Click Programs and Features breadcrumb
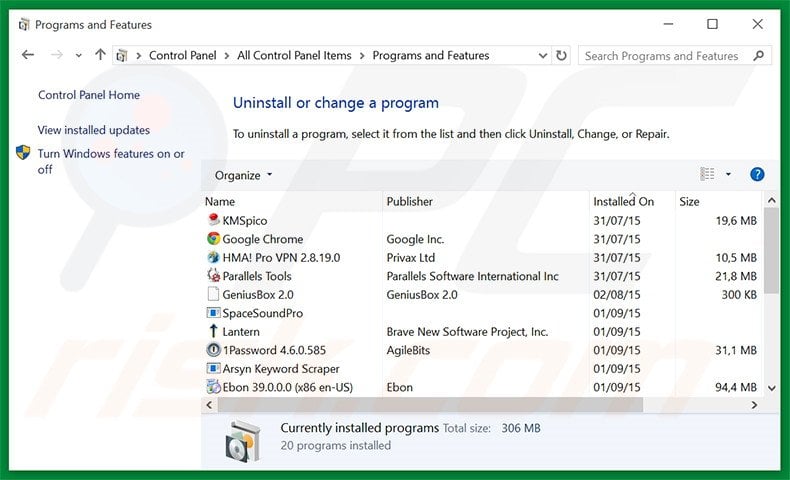 coord(431,55)
